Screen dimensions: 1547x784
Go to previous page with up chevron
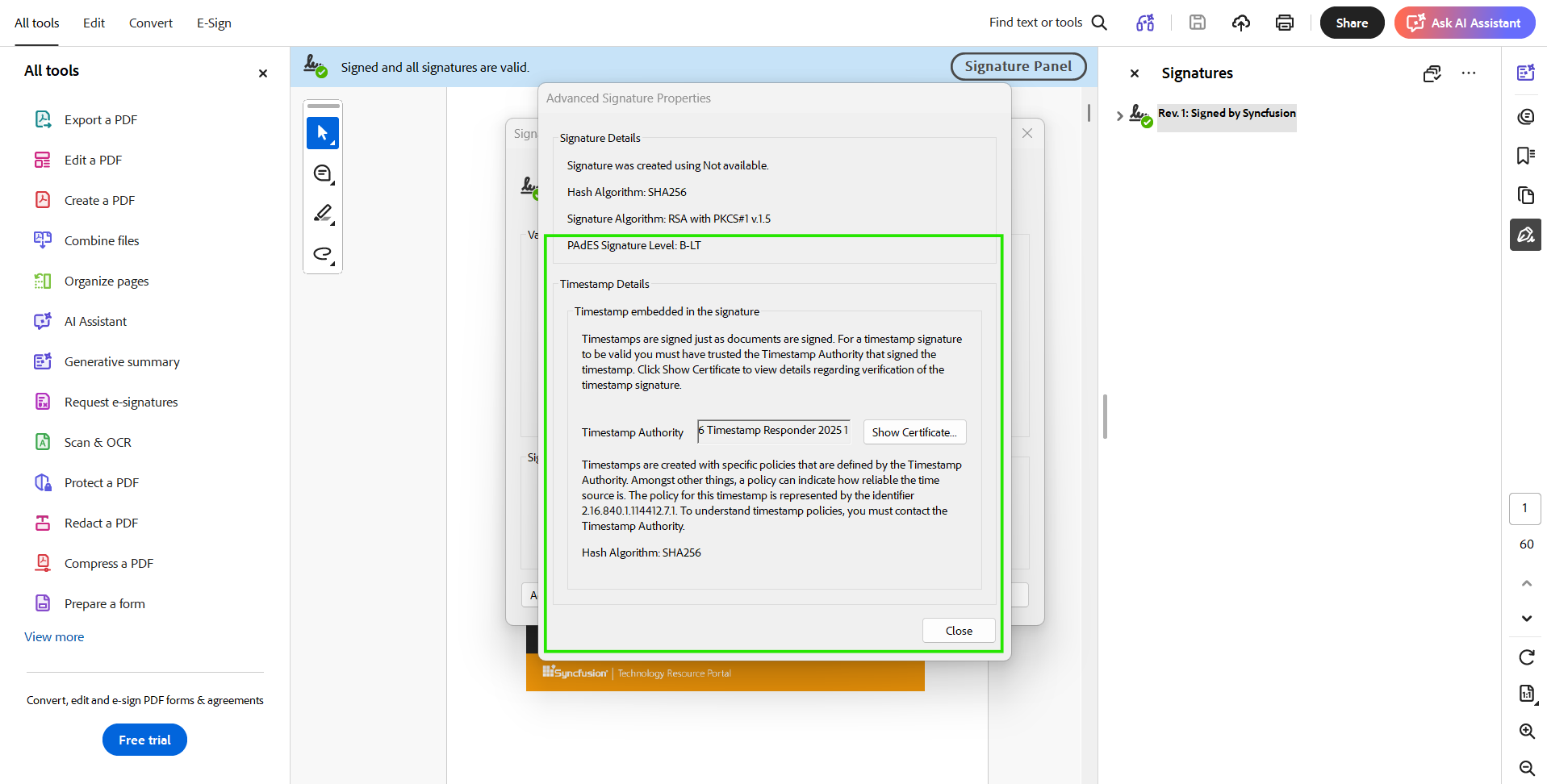[x=1527, y=583]
